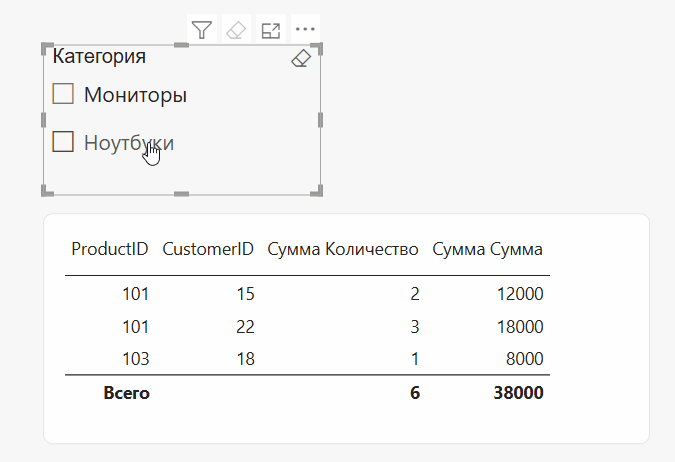The height and width of the screenshot is (462, 675).
Task: Open the More options ellipsis menu
Action: tap(305, 29)
